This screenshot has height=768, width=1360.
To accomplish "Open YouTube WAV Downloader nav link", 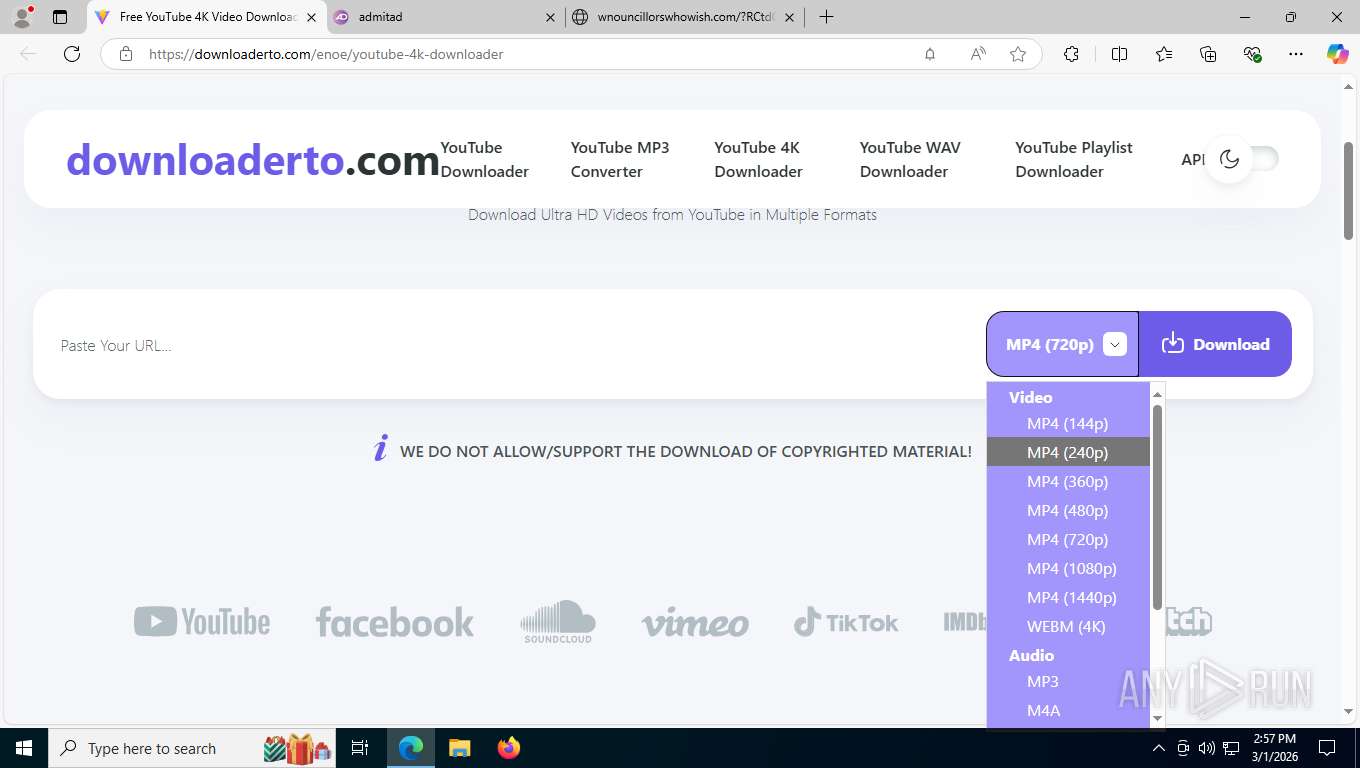I will [910, 159].
